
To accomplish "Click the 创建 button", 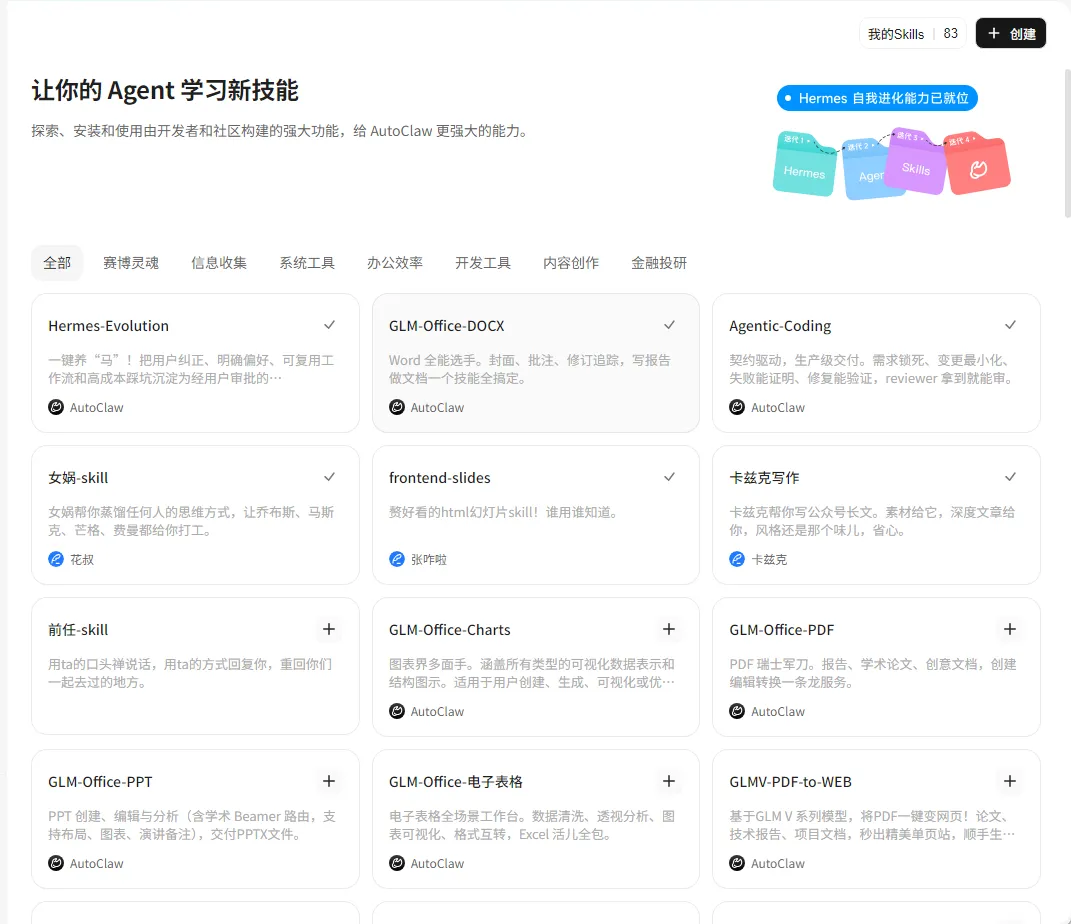I will pos(1011,33).
